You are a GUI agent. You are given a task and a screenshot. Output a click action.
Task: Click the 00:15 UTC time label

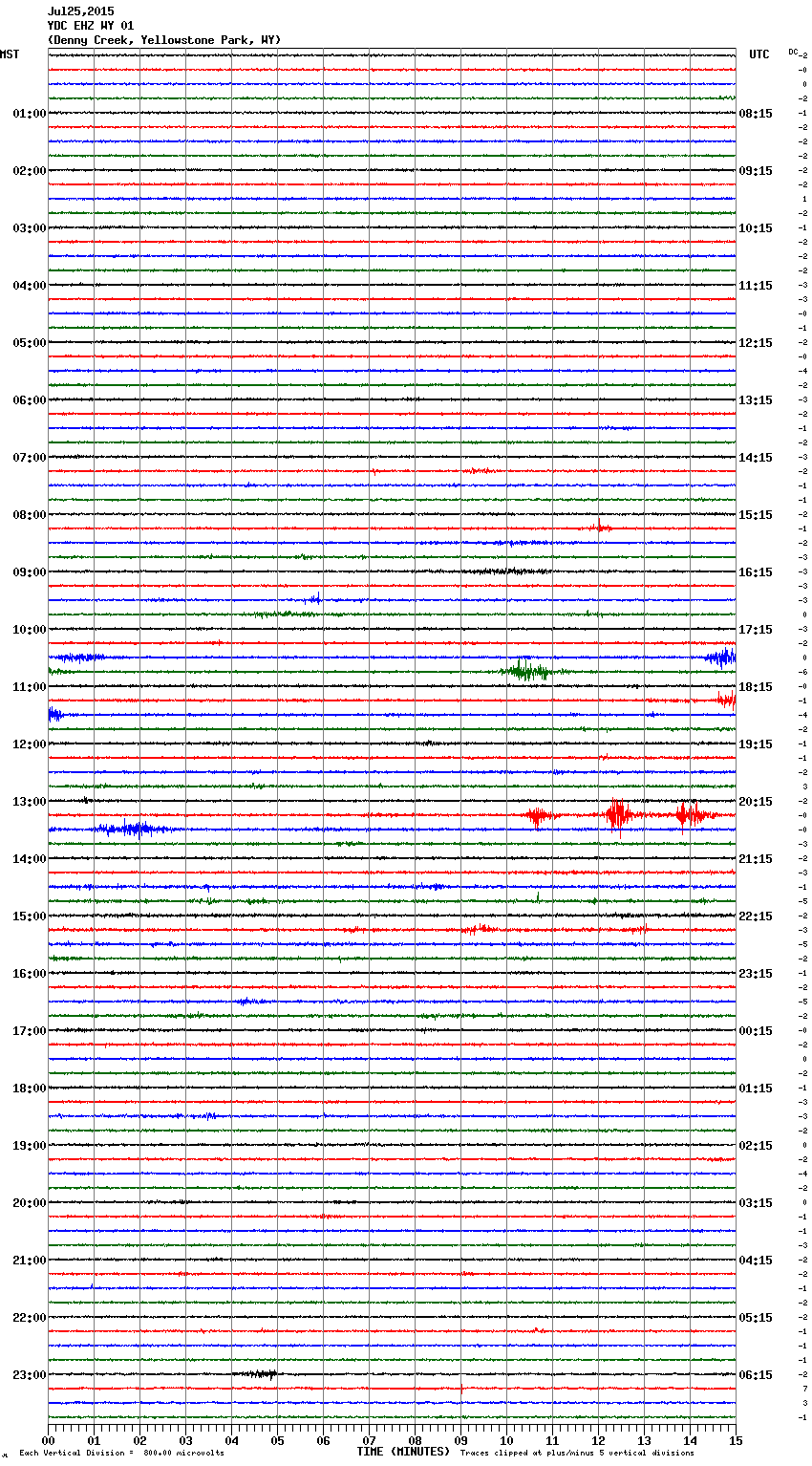point(756,1031)
